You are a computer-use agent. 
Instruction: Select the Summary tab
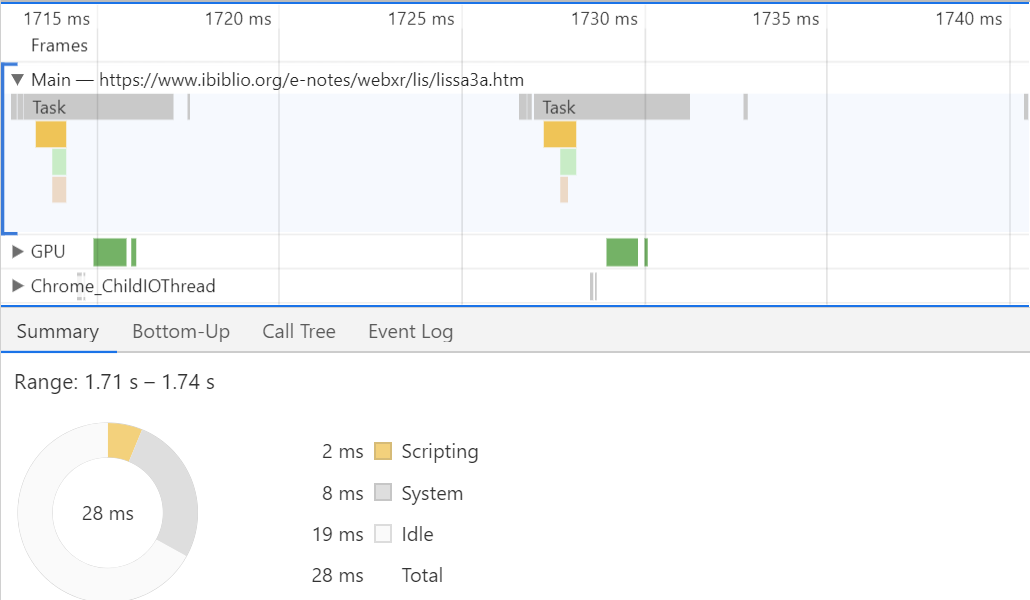point(57,332)
